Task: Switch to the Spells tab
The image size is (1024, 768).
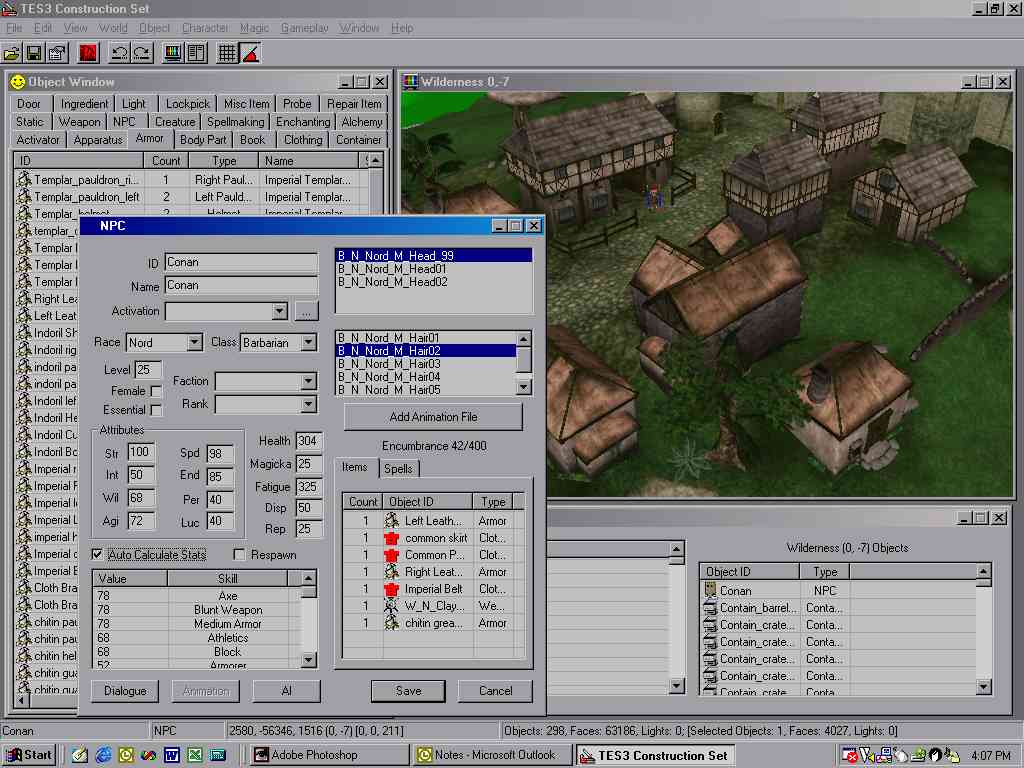Action: click(x=398, y=469)
